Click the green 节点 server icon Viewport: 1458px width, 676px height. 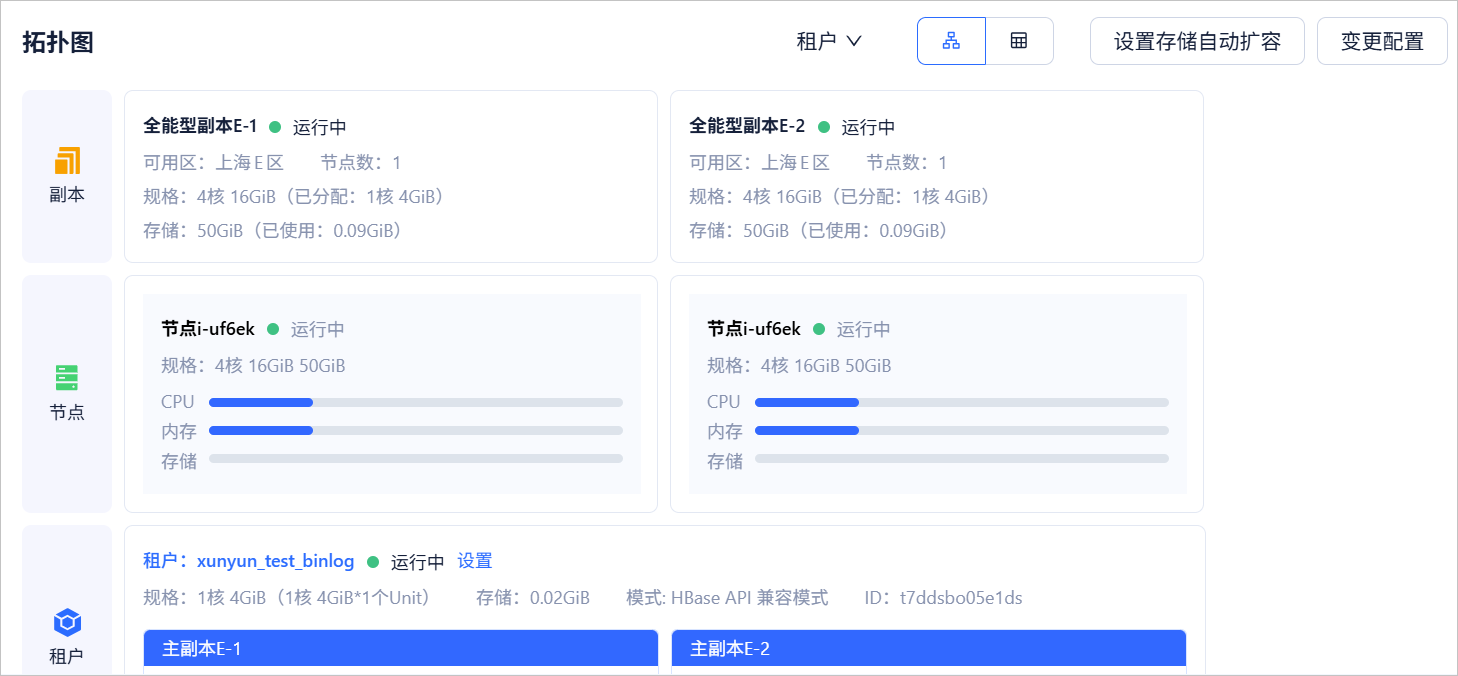(x=67, y=378)
